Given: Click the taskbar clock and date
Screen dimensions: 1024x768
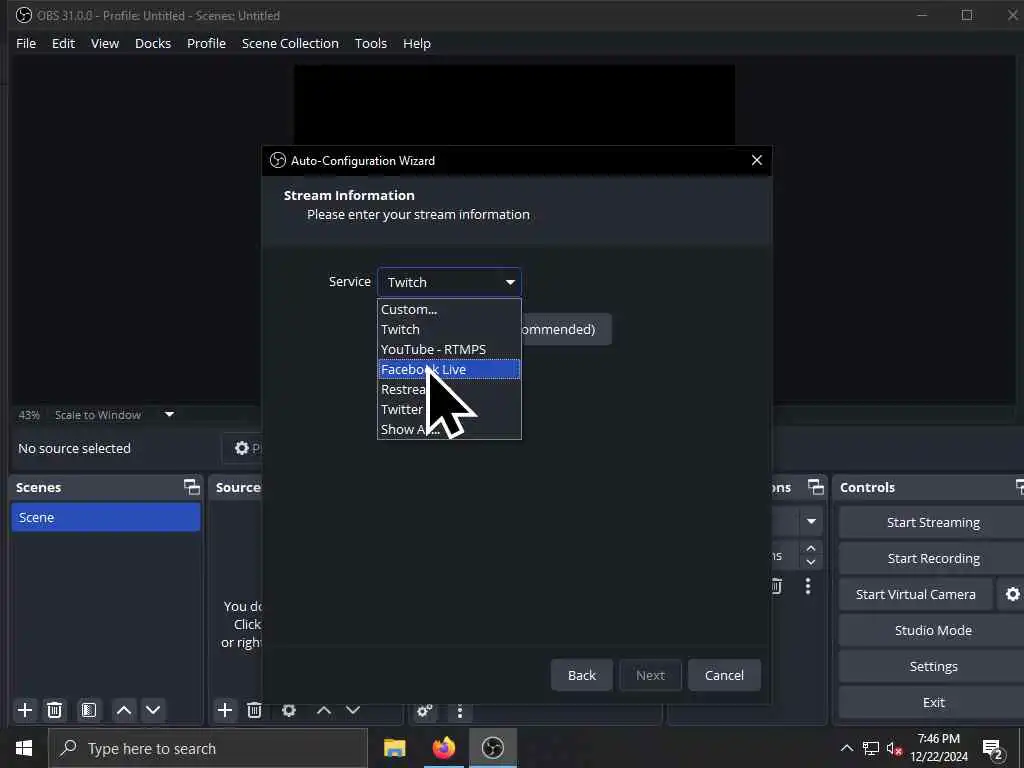Looking at the screenshot, I should coord(938,748).
